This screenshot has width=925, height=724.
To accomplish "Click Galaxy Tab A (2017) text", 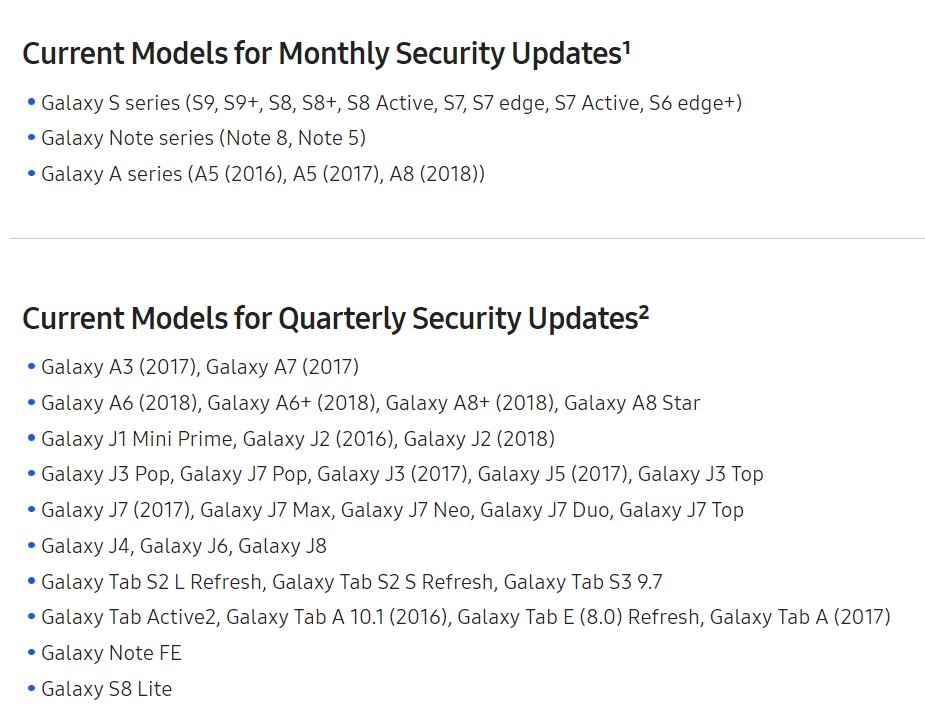I will coord(800,617).
